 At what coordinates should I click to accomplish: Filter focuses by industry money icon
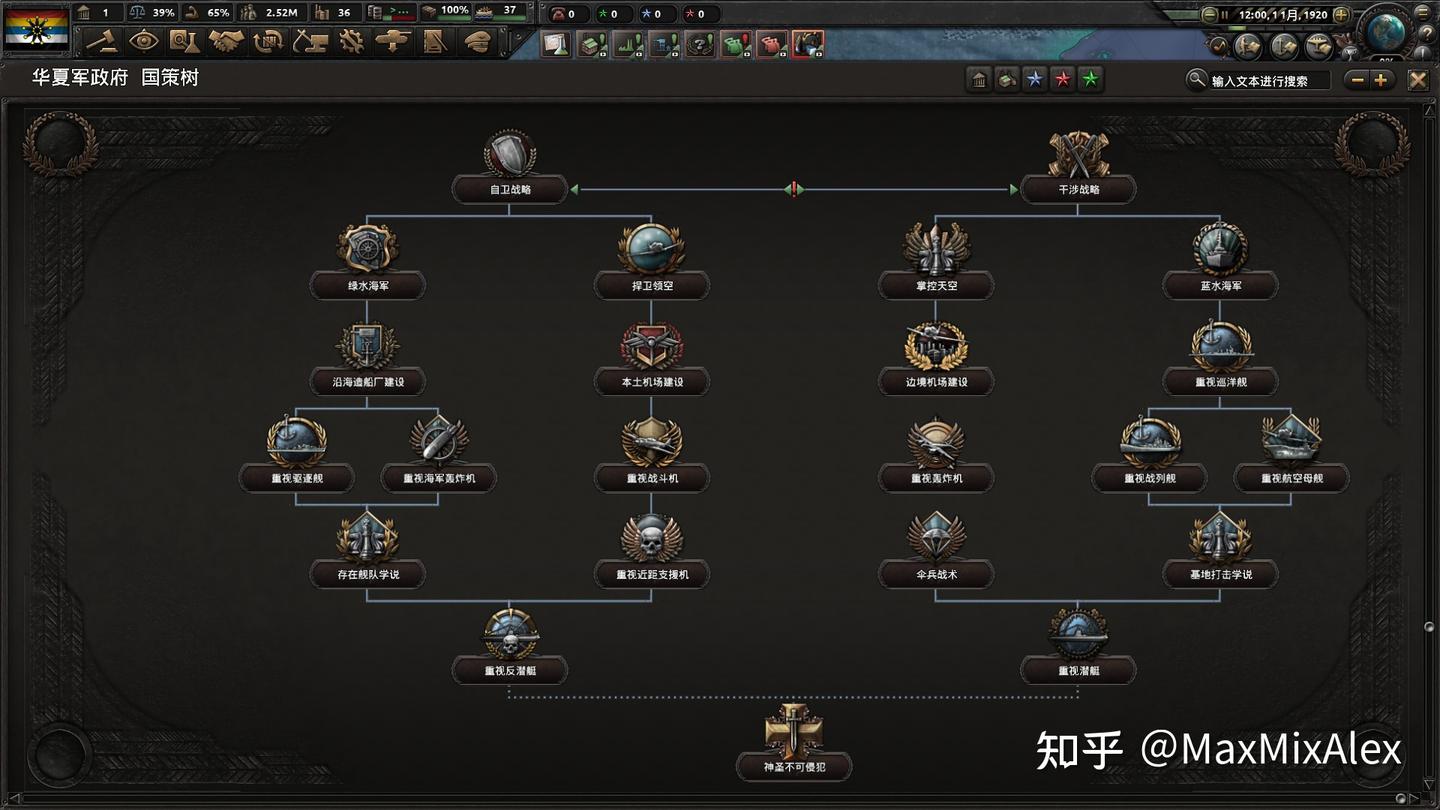[x=1007, y=80]
